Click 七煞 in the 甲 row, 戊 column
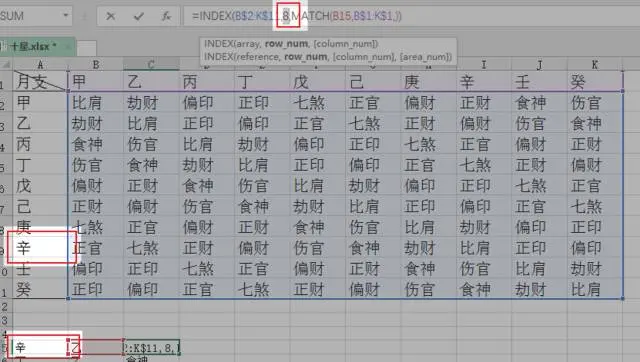The height and width of the screenshot is (362, 640). pyautogui.click(x=317, y=102)
